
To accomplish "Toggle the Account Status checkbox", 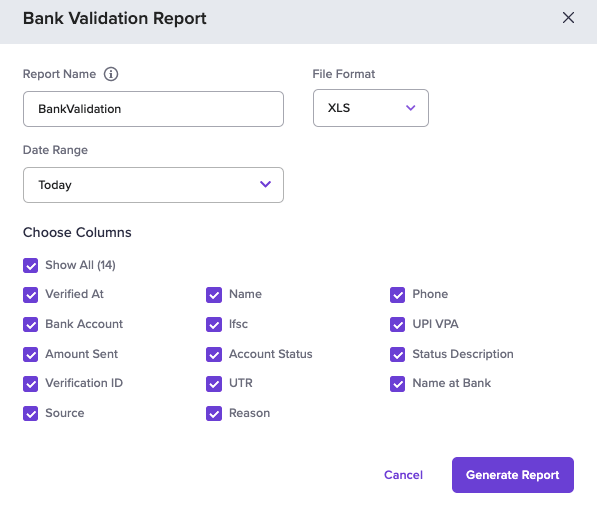I will click(x=214, y=354).
